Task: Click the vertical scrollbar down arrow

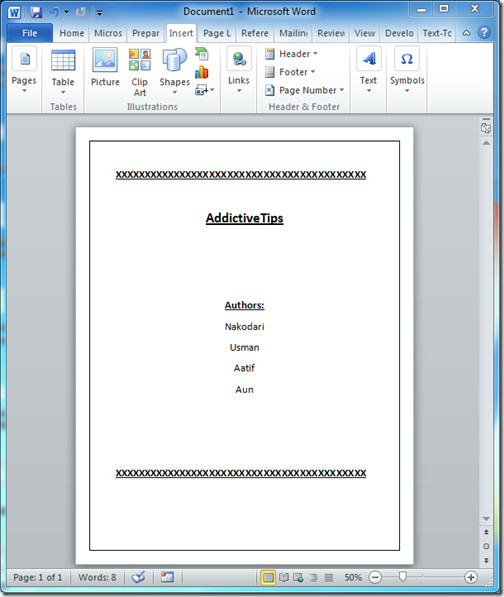Action: click(486, 519)
